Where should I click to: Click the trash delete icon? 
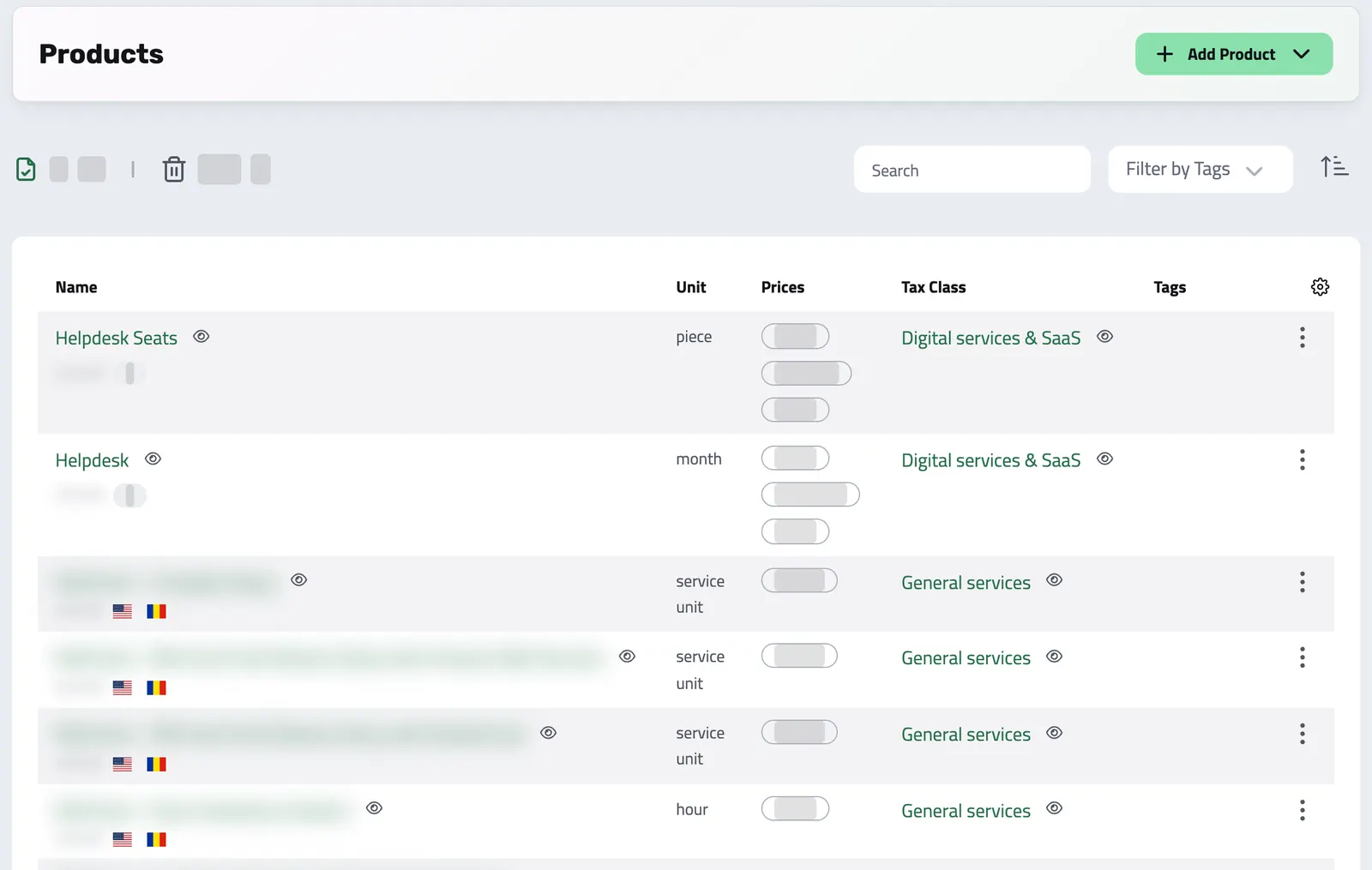(x=174, y=169)
